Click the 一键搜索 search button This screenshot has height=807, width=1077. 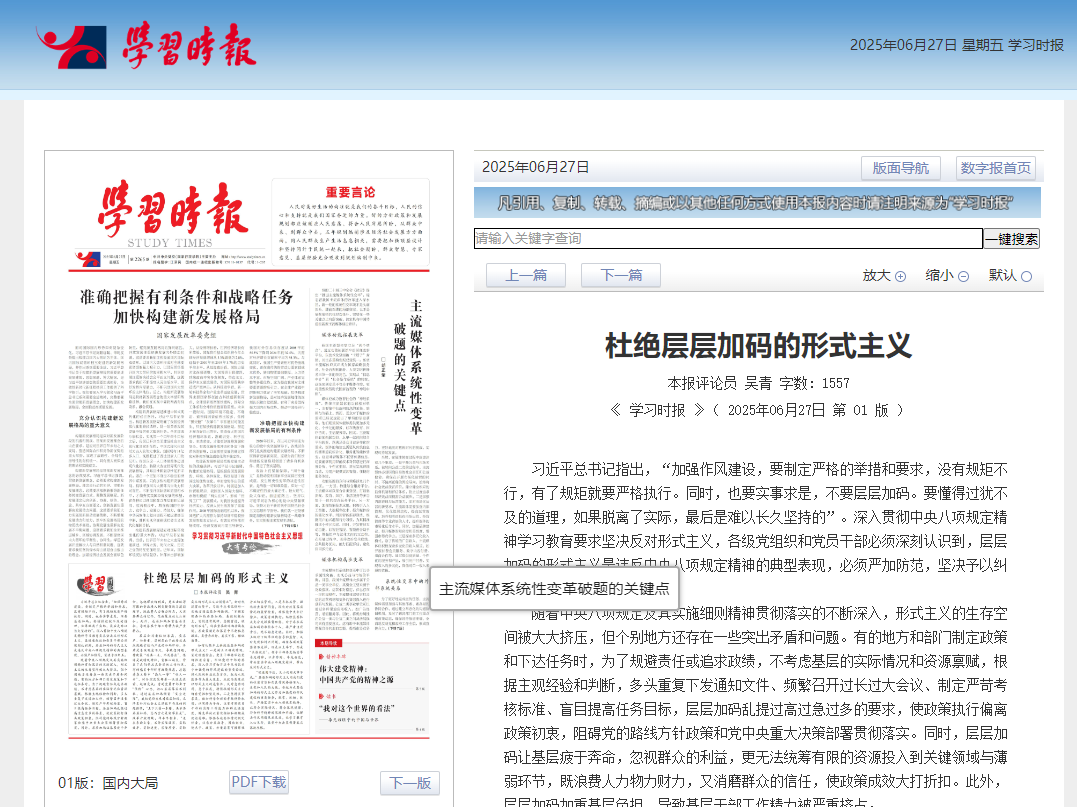(x=1012, y=238)
